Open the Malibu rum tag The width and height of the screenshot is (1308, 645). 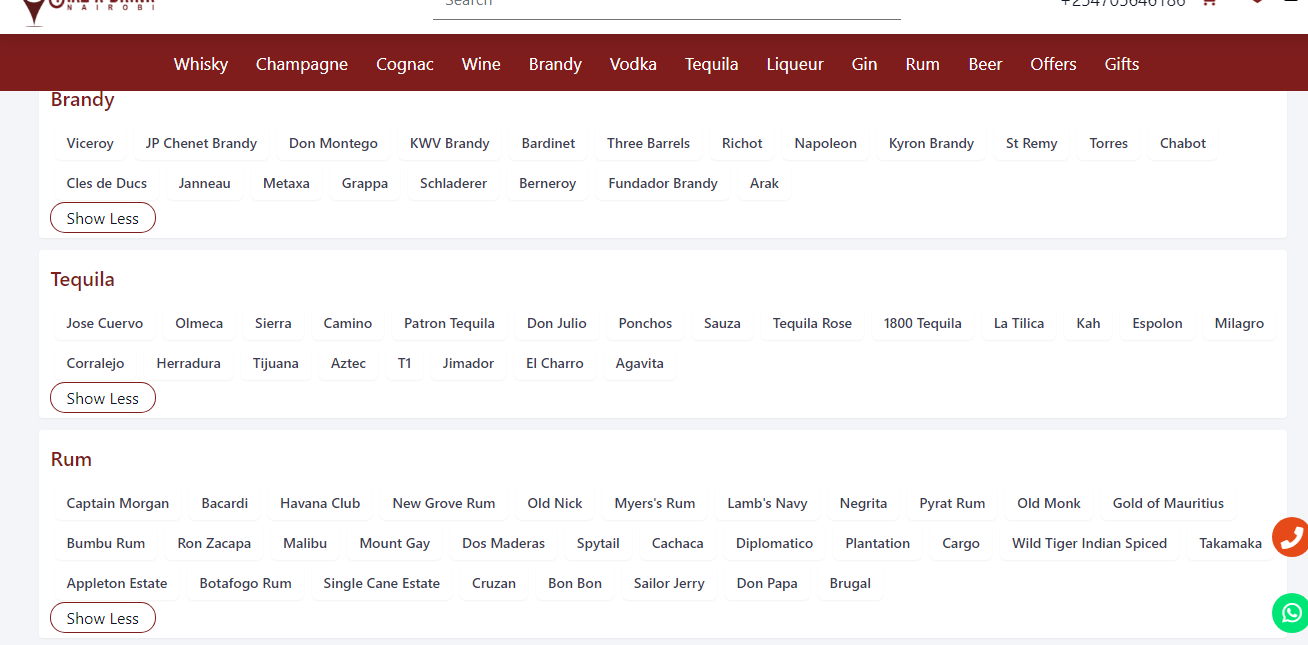click(x=305, y=543)
